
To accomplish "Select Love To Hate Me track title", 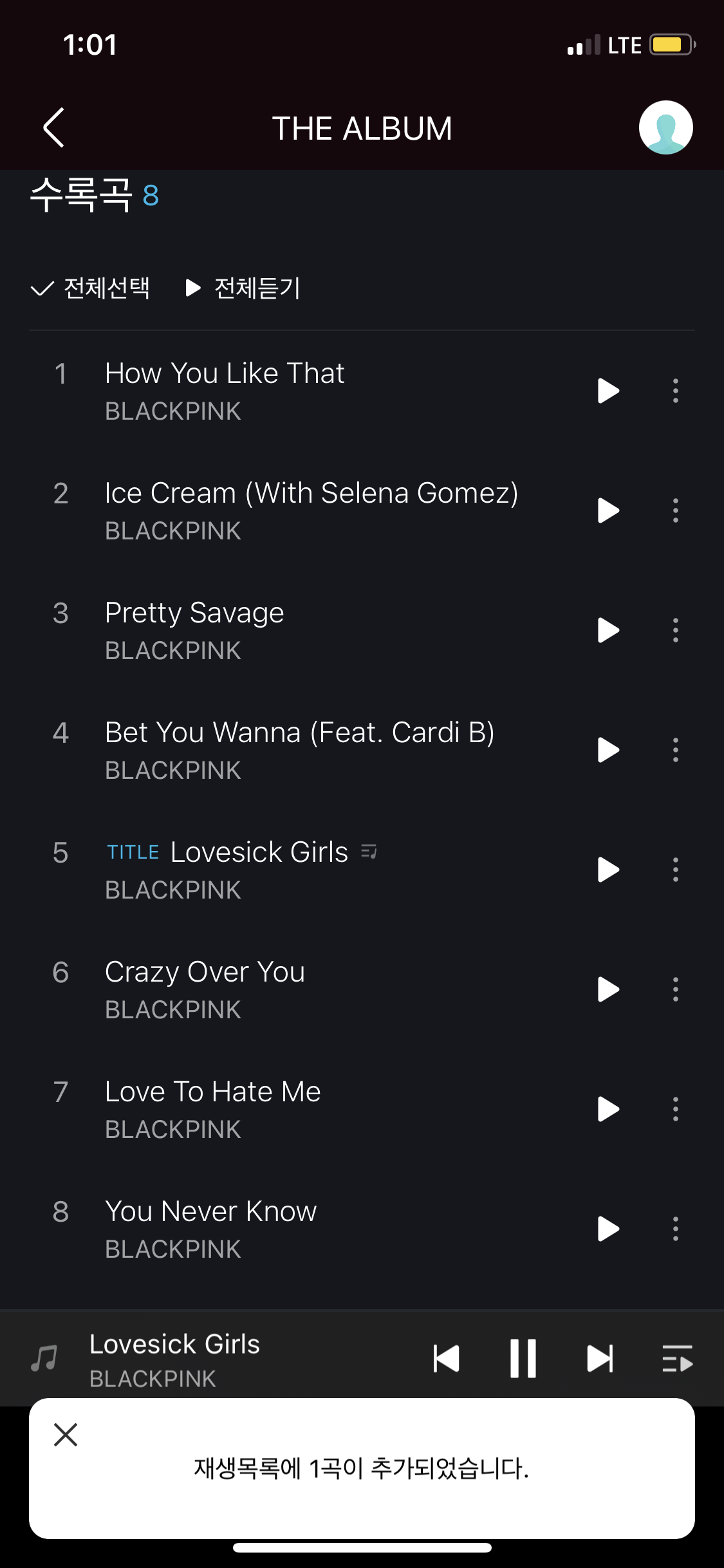I will (212, 1092).
